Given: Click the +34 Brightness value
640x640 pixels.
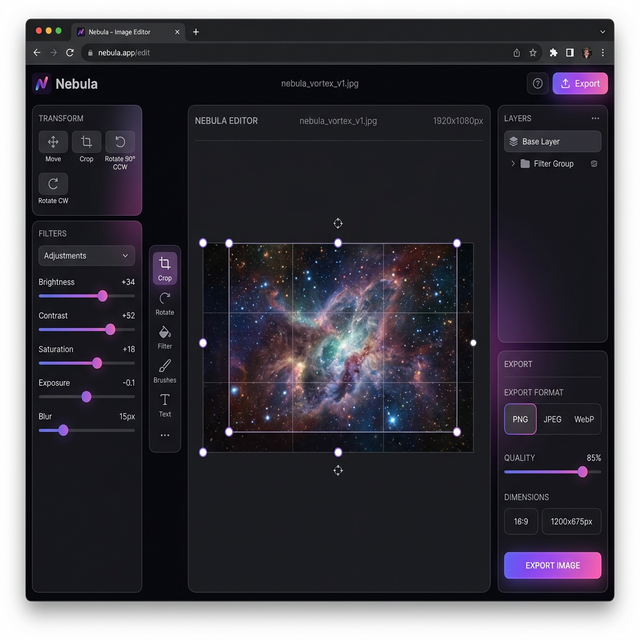Looking at the screenshot, I should 128,282.
